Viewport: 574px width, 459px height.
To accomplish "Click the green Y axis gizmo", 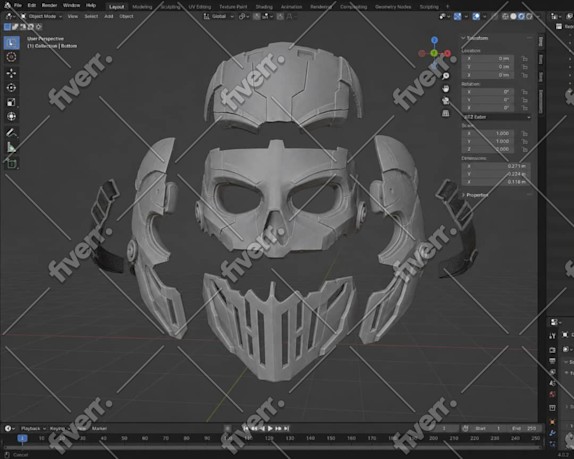I will tap(434, 53).
